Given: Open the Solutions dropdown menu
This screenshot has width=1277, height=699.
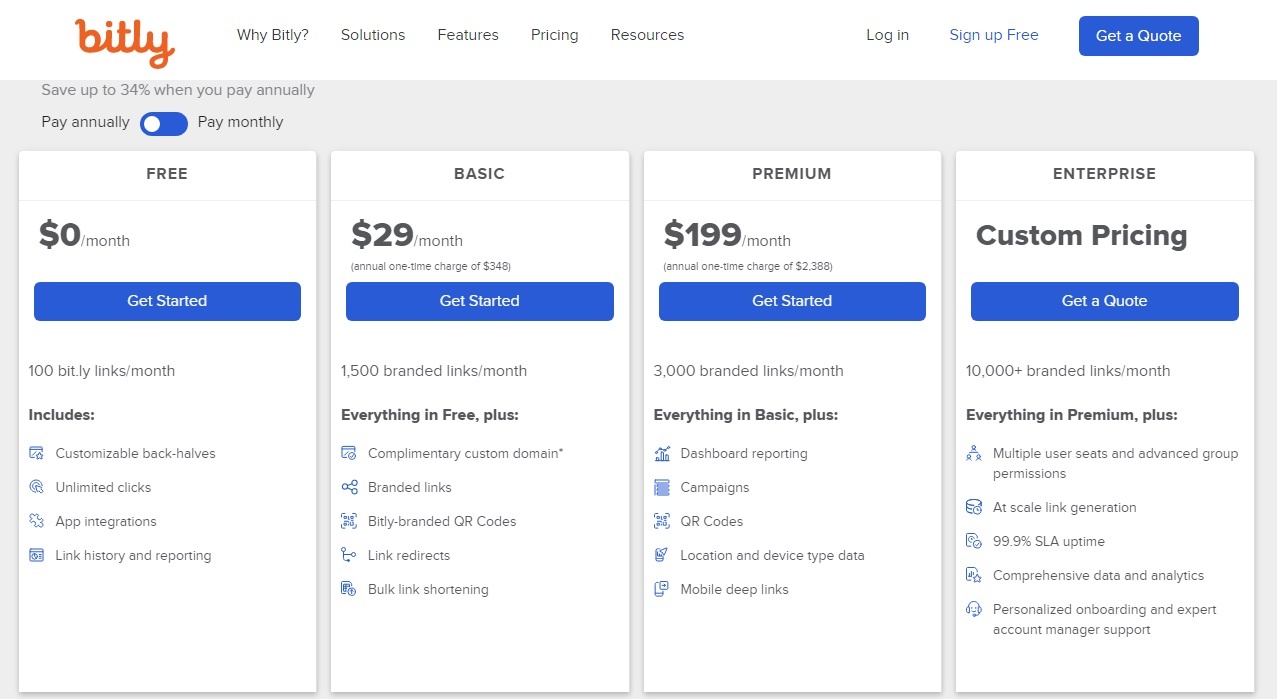Looking at the screenshot, I should click(x=372, y=35).
